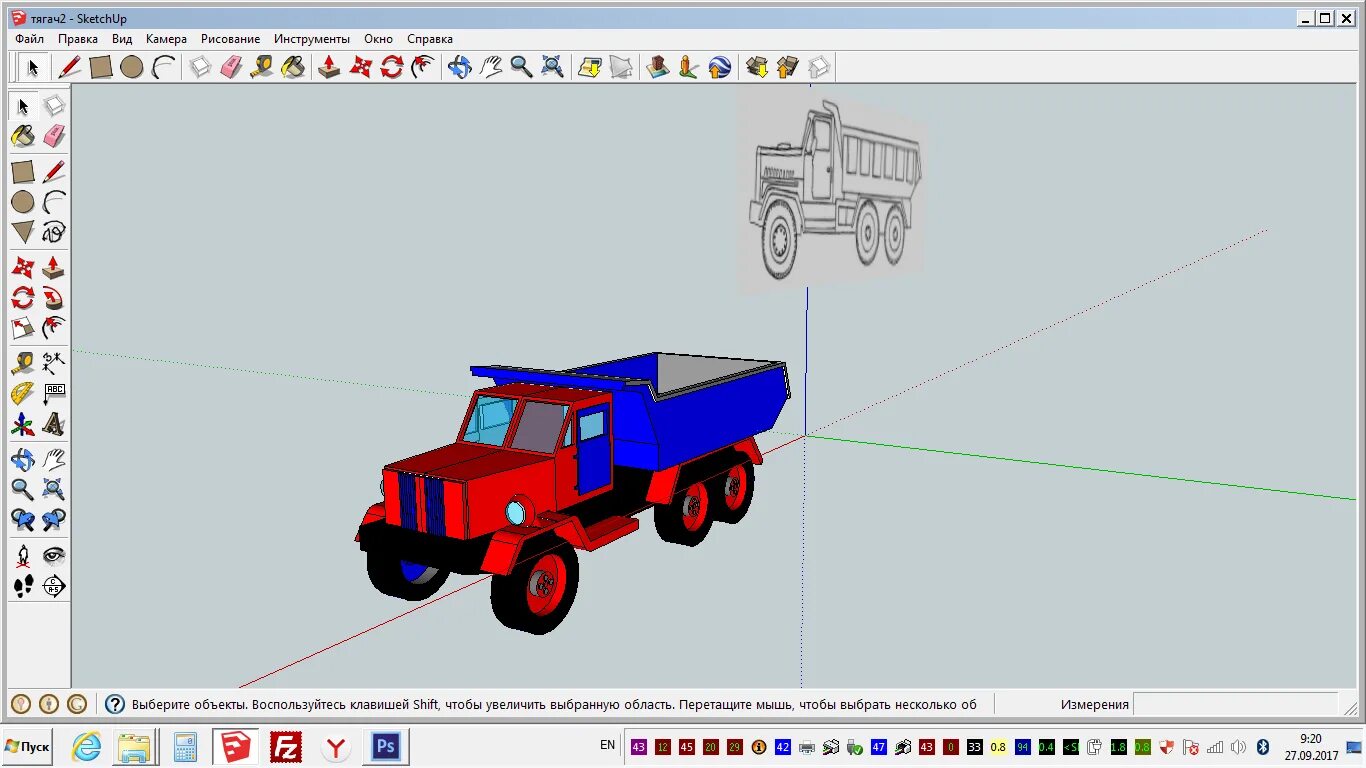Click the Orbit tool in top toolbar
This screenshot has width=1366, height=768.
pos(459,67)
